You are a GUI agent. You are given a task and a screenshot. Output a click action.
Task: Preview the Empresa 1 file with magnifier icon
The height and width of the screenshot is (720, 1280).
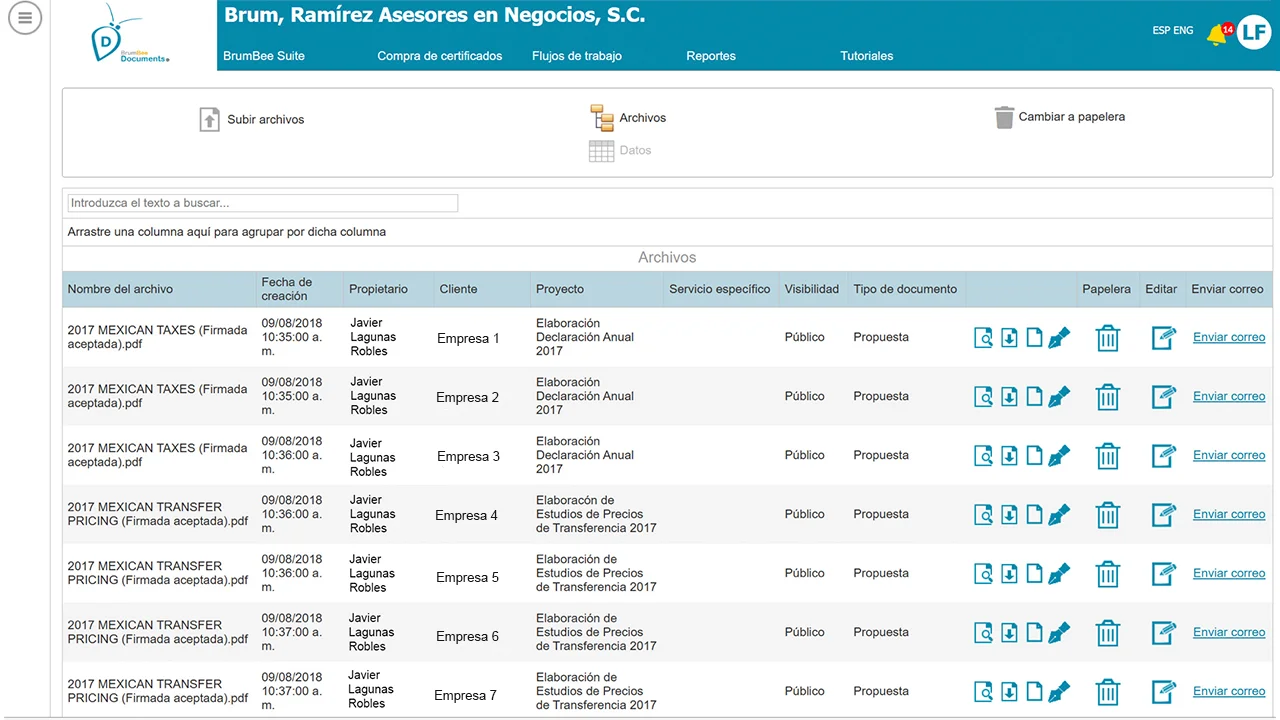click(x=984, y=338)
